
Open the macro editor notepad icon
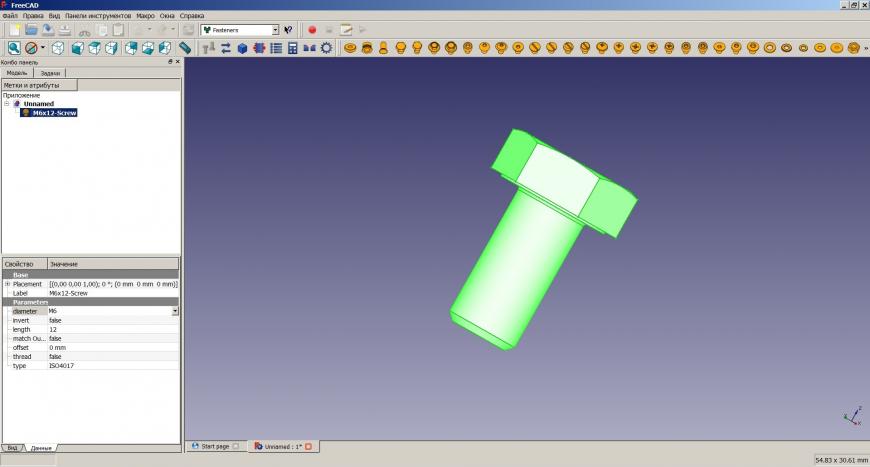(x=346, y=30)
